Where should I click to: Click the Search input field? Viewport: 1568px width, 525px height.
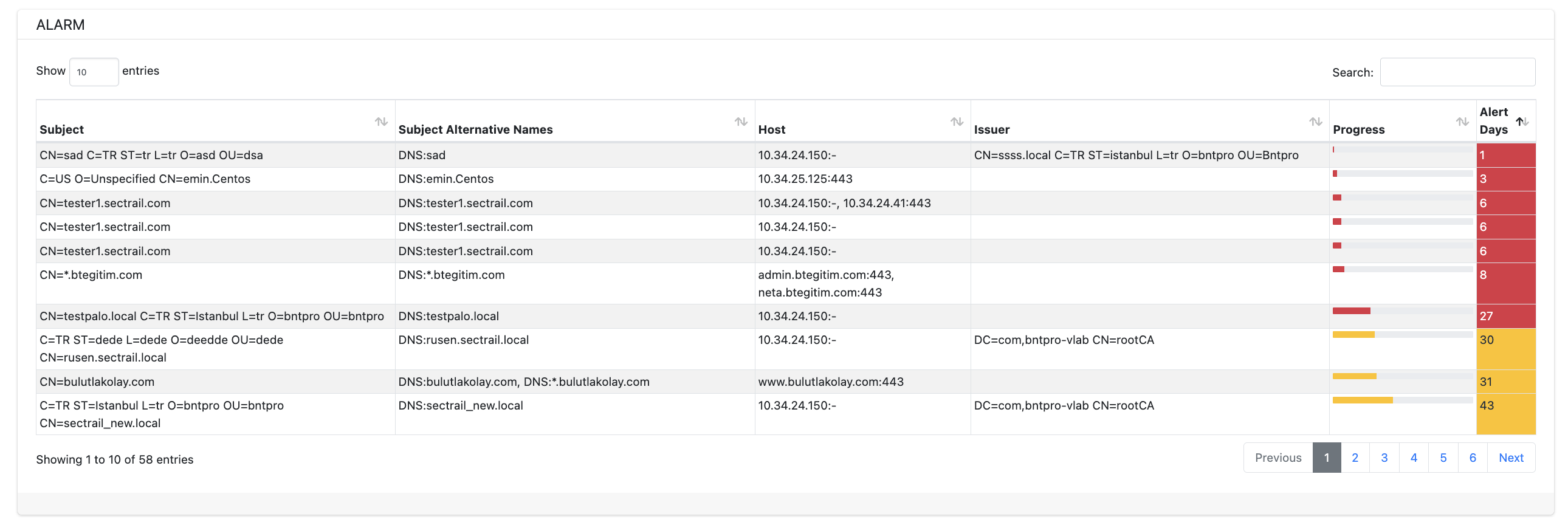point(1457,72)
